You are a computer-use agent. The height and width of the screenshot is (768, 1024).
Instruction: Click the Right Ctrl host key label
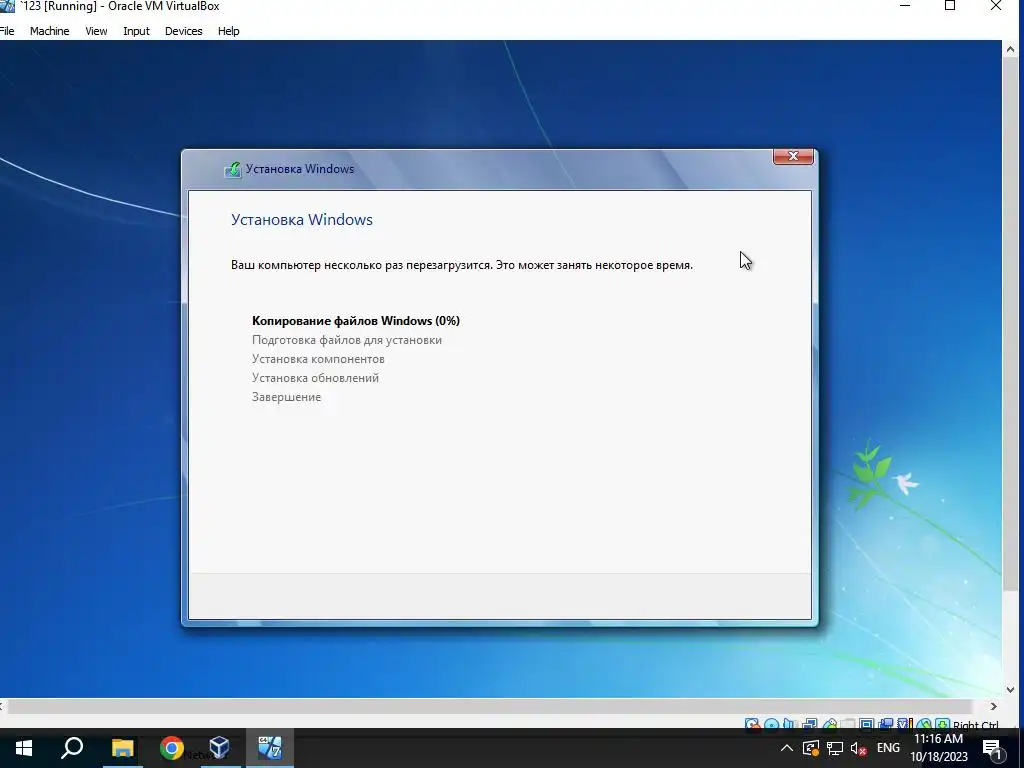[x=976, y=724]
